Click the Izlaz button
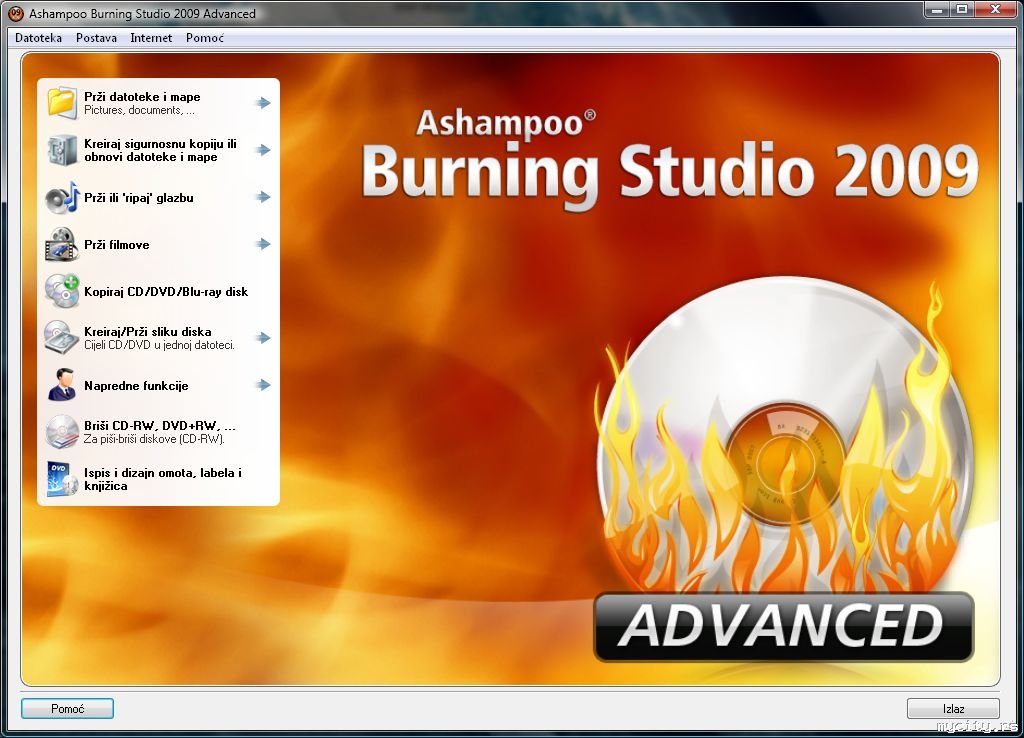This screenshot has width=1024, height=738. [953, 709]
